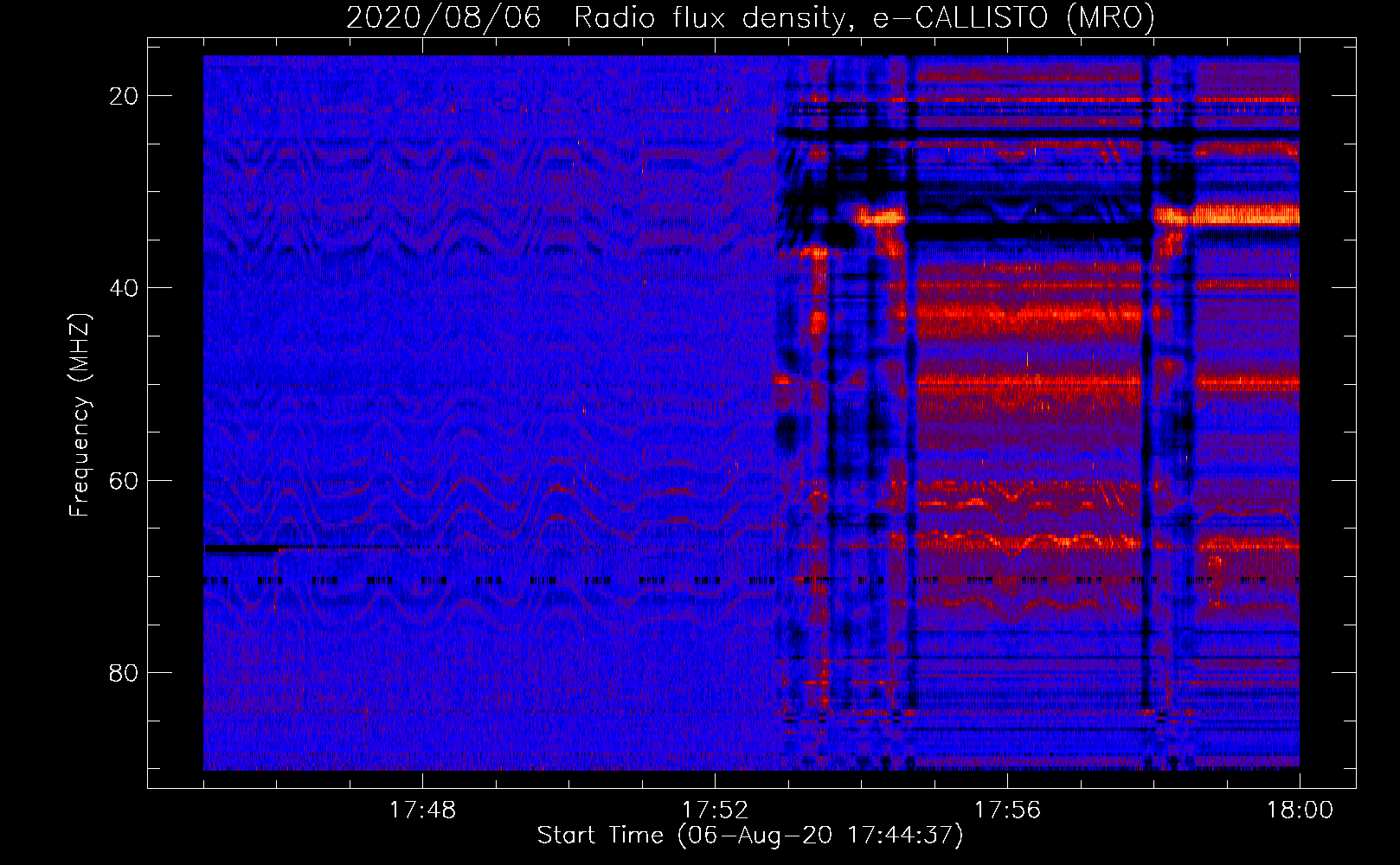This screenshot has width=1400, height=865.
Task: Select the 18:00 time tick label
Action: [1300, 811]
